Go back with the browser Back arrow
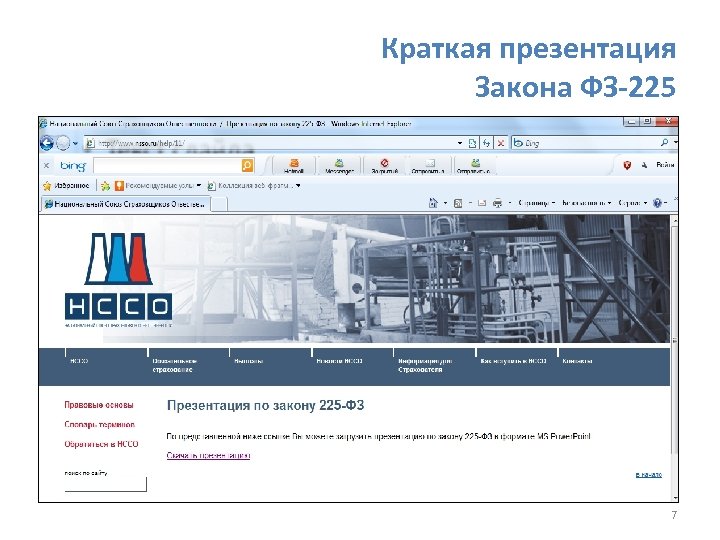This screenshot has height=540, width=720. pos(47,143)
